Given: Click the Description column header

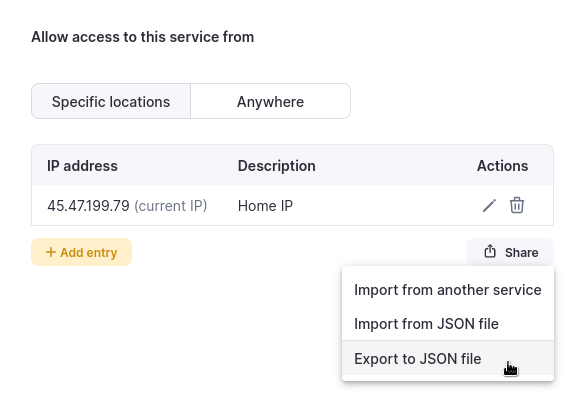Looking at the screenshot, I should [x=277, y=166].
